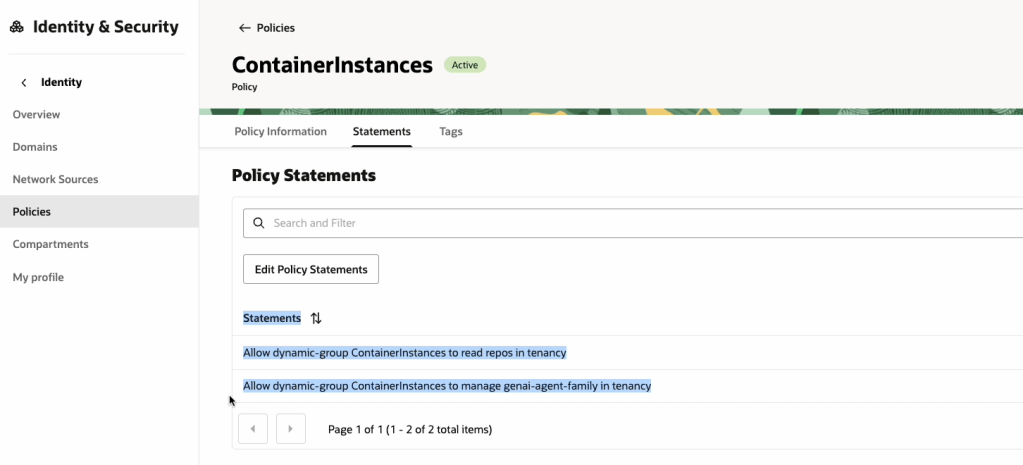1023x465 pixels.
Task: Click the left arrow next to Policies
Action: (x=244, y=28)
